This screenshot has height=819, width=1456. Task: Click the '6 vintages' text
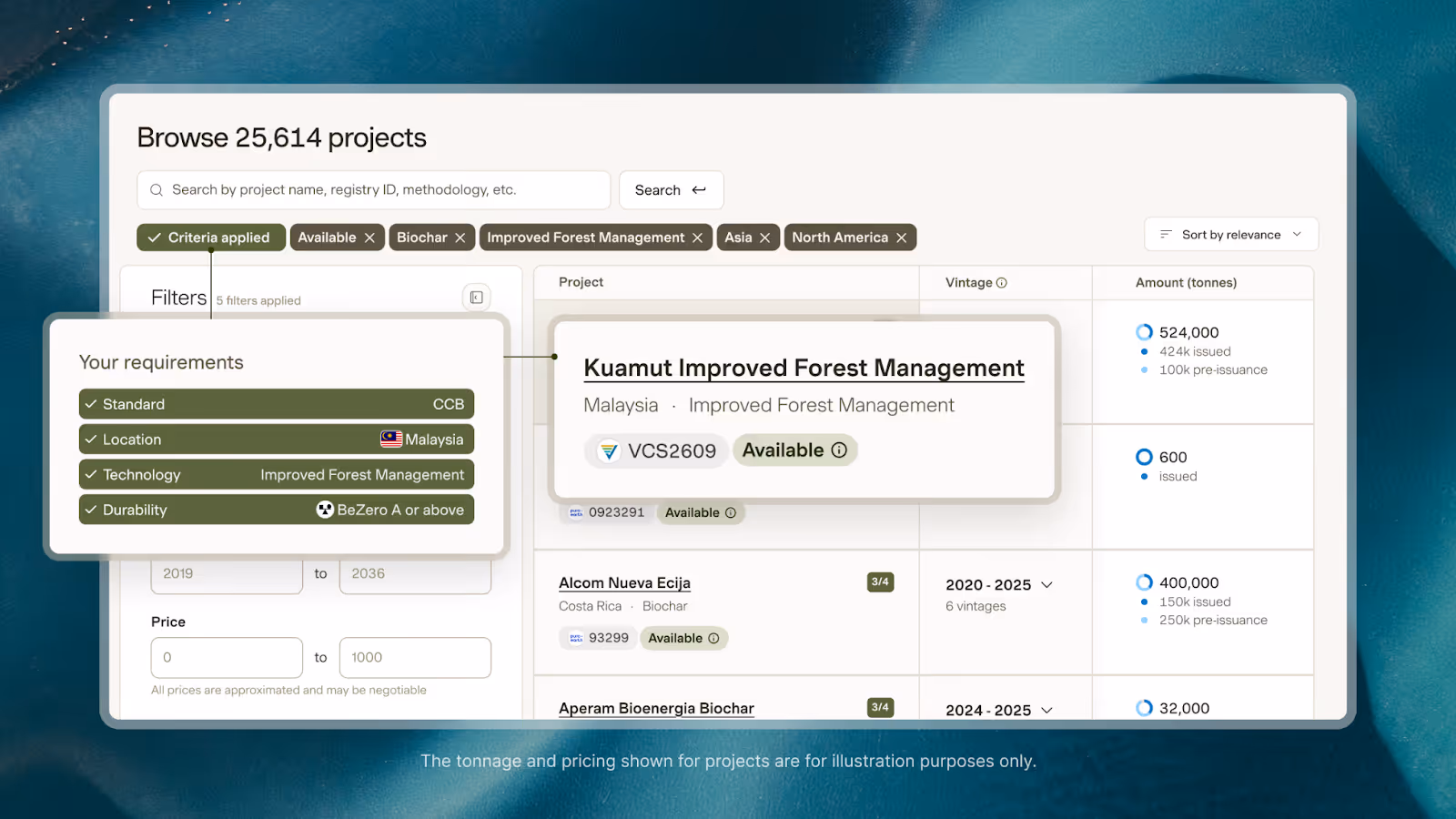[976, 607]
